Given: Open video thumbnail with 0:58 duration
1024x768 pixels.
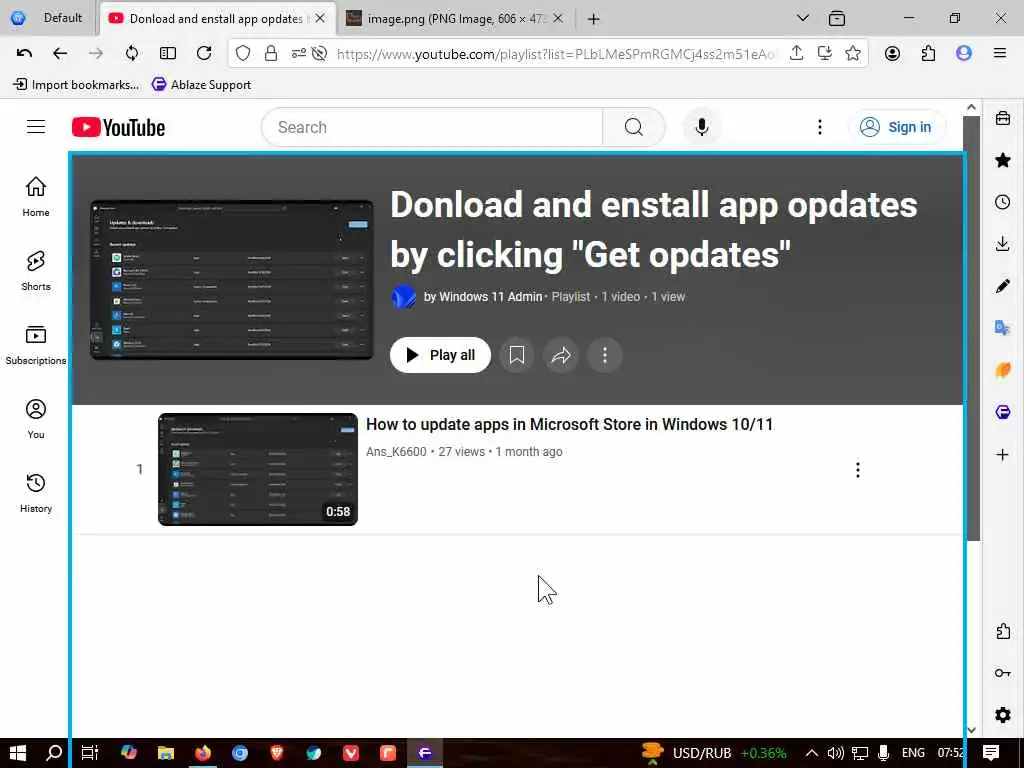Looking at the screenshot, I should [x=258, y=469].
